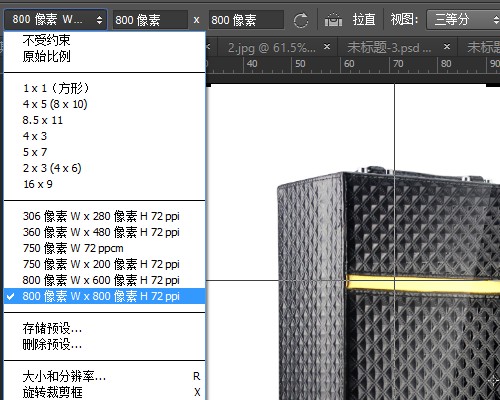Click 删除预设… to delete a preset
The width and height of the screenshot is (500, 400).
(104, 344)
